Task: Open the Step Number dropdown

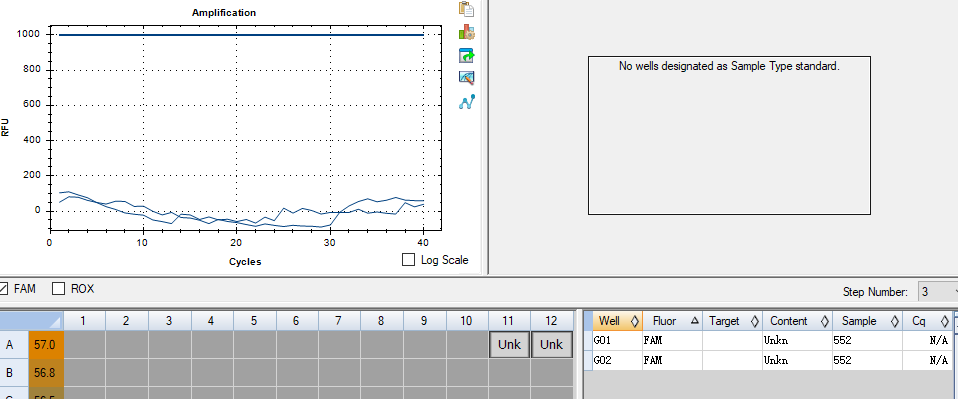Action: (938, 291)
